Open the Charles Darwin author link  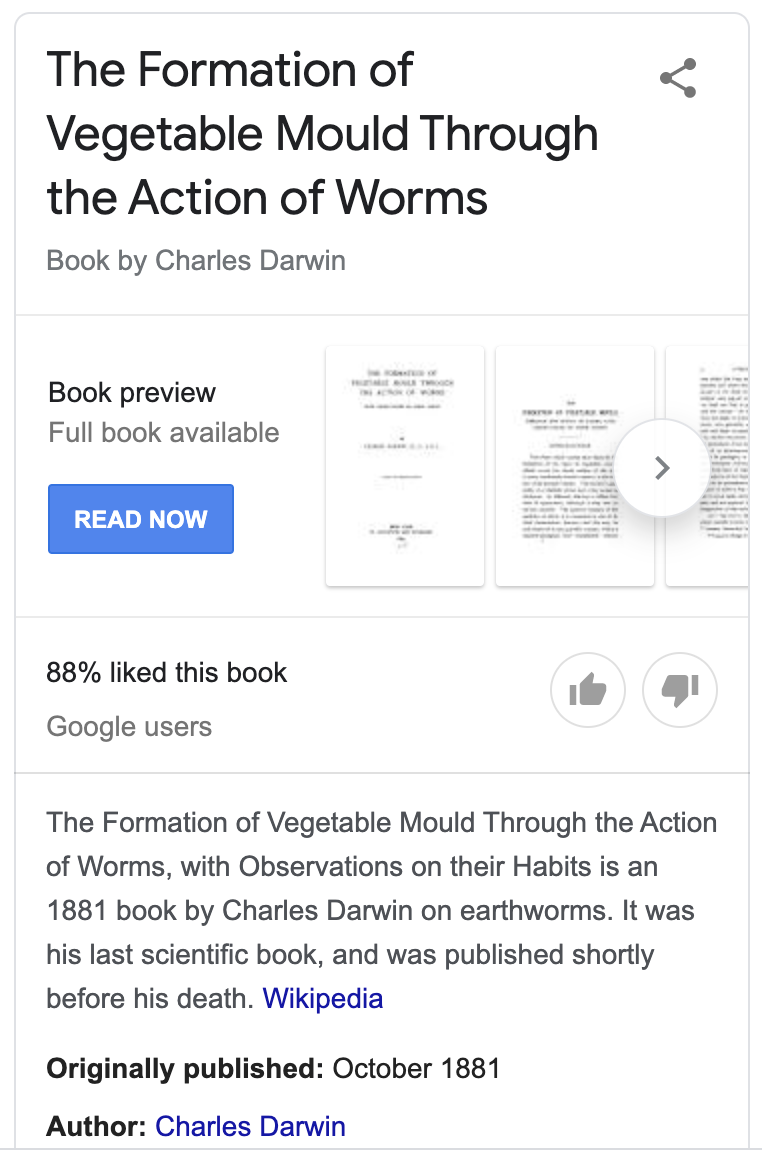point(250,1126)
